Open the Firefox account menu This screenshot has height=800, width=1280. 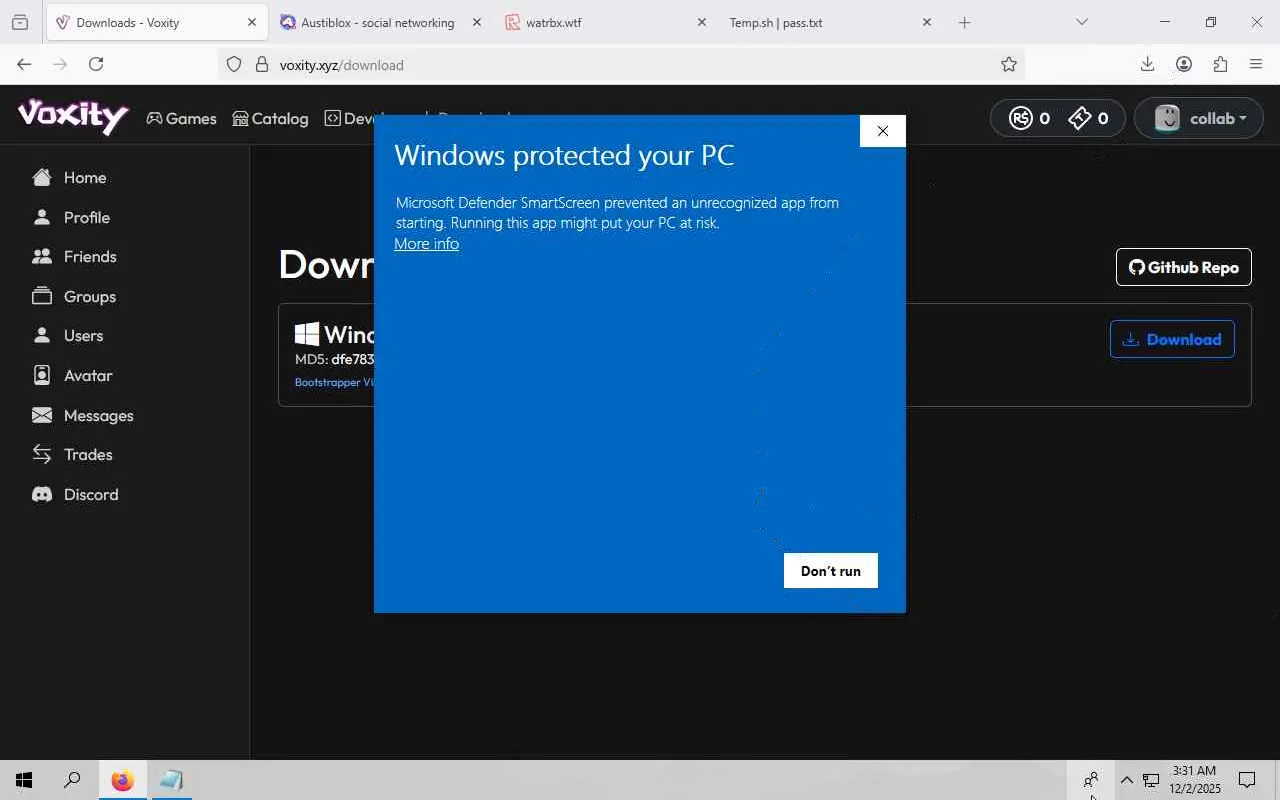coord(1184,64)
